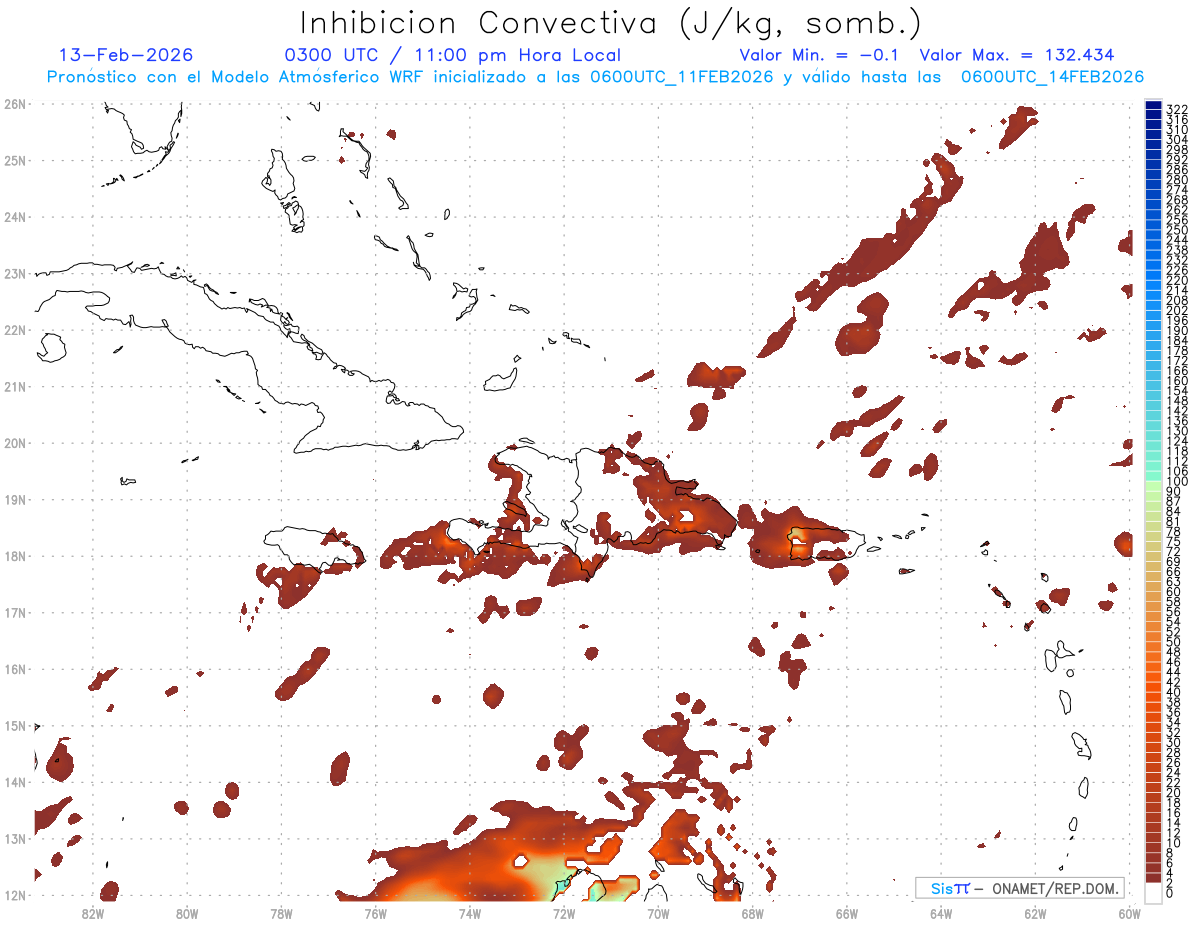The height and width of the screenshot is (927, 1200).
Task: Click the longitude label "80W"
Action: 187,913
